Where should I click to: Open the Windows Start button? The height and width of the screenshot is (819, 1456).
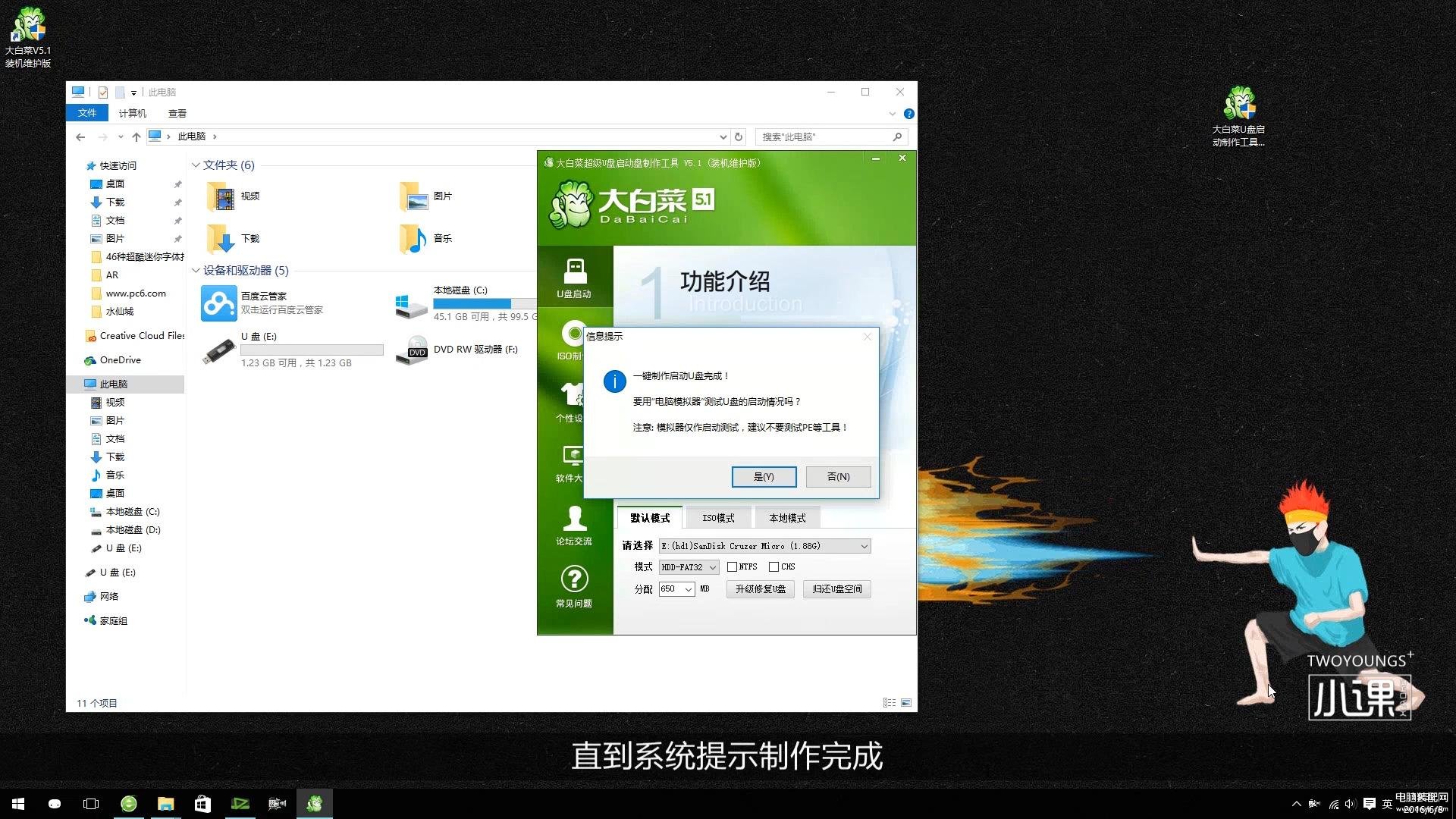[x=18, y=804]
